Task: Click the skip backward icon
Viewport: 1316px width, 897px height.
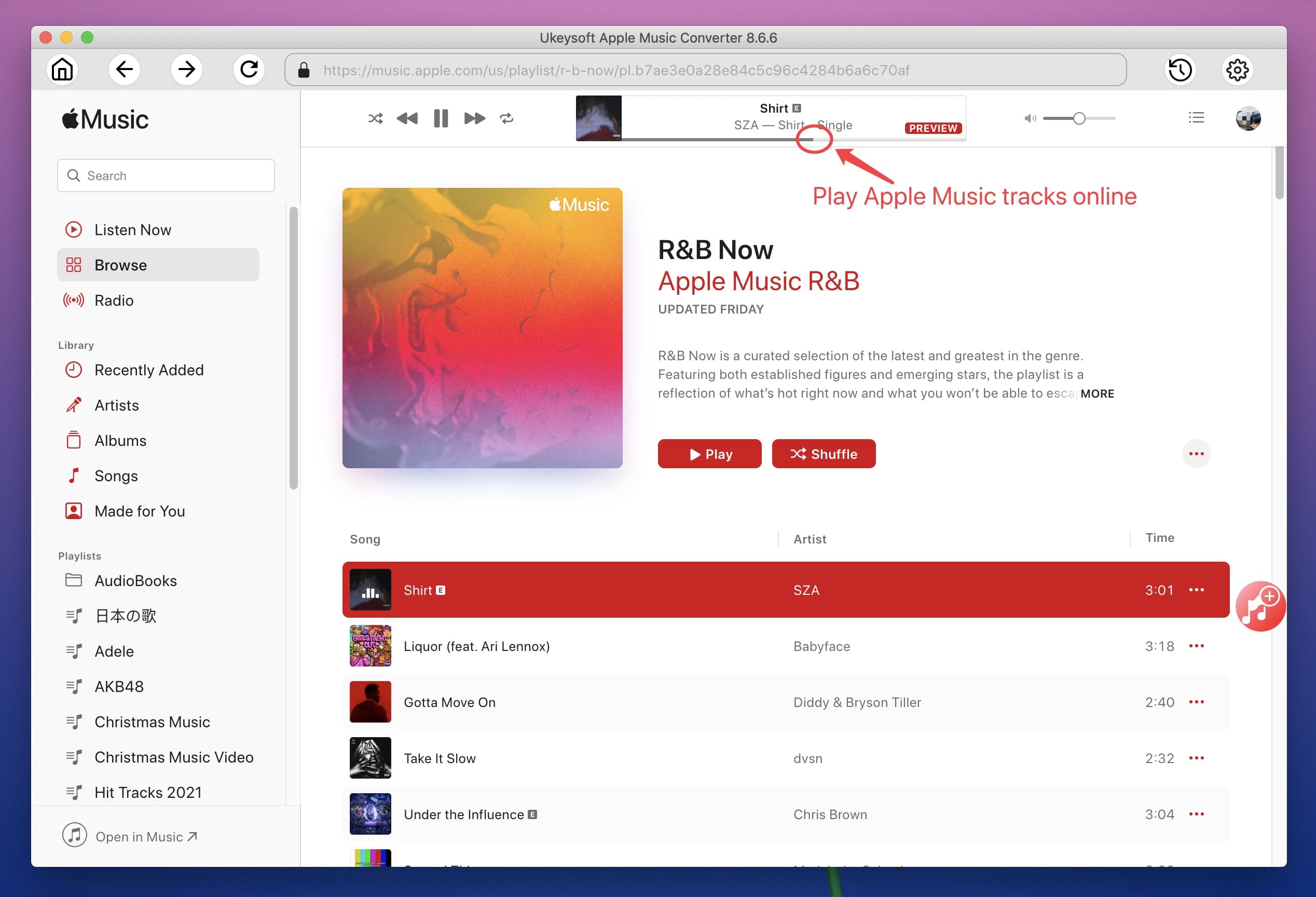Action: (x=406, y=118)
